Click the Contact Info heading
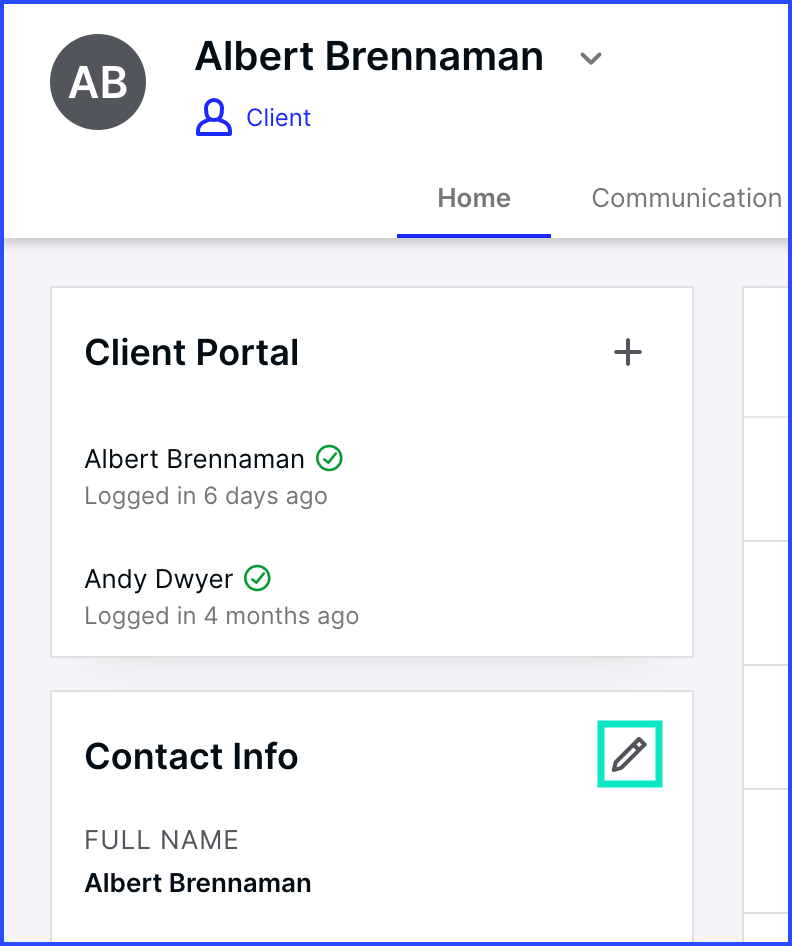 click(191, 756)
